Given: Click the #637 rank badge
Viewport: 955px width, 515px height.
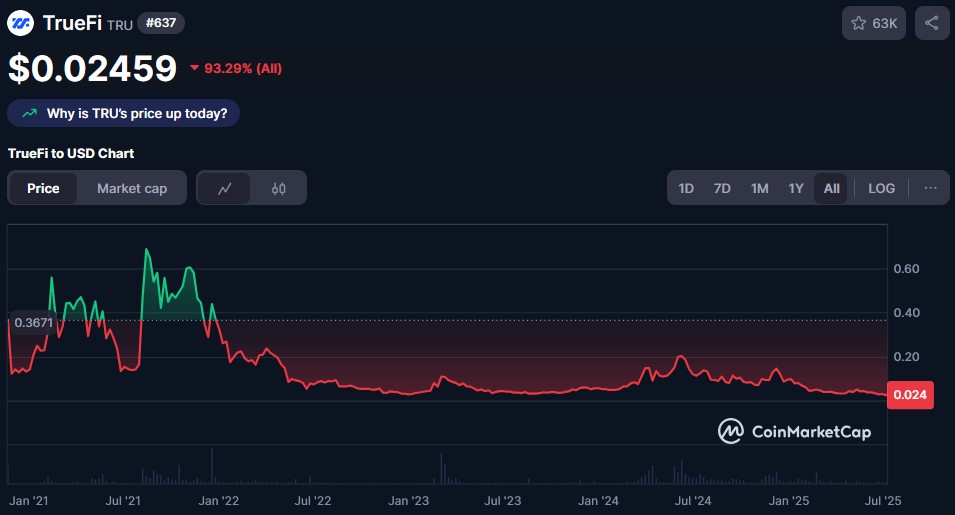Looking at the screenshot, I should [x=161, y=23].
